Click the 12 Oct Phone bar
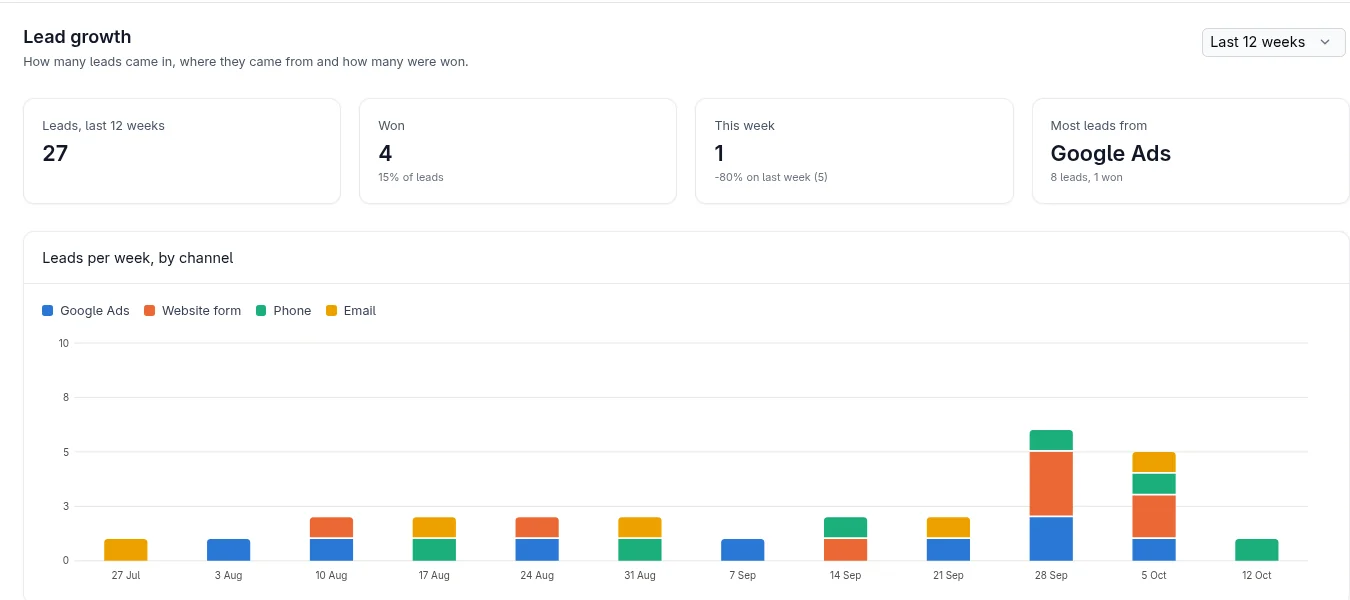 pyautogui.click(x=1257, y=550)
